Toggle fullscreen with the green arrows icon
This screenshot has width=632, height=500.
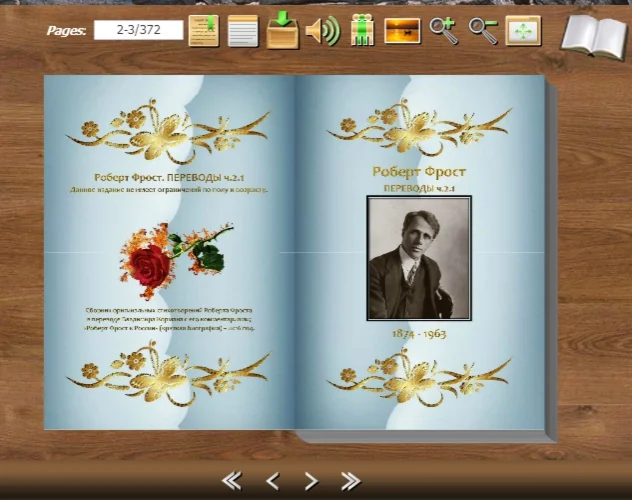point(523,31)
